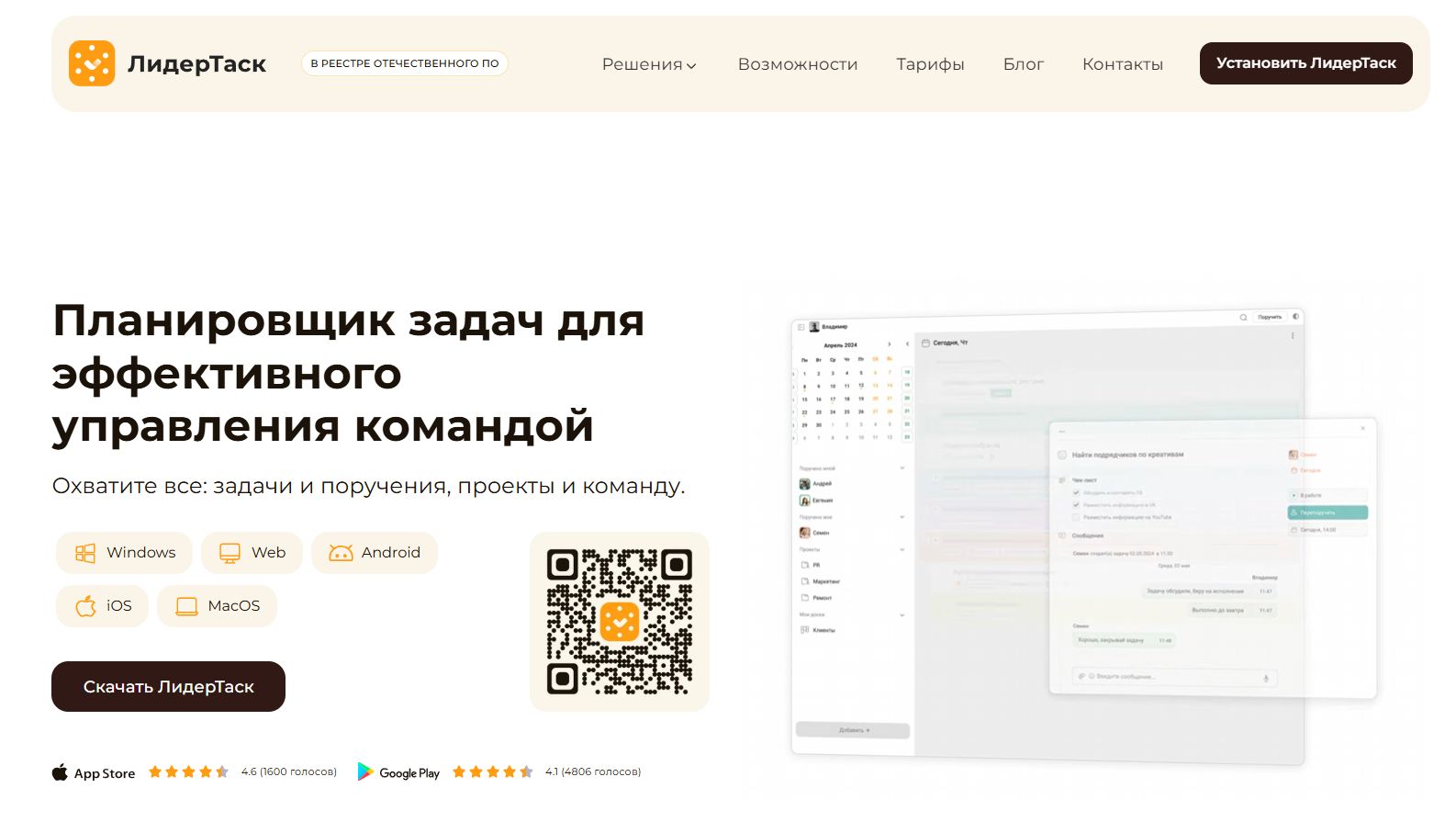Click the «4.6 (1600 голосов)» rating text
This screenshot has height=833, width=1456.
289,771
